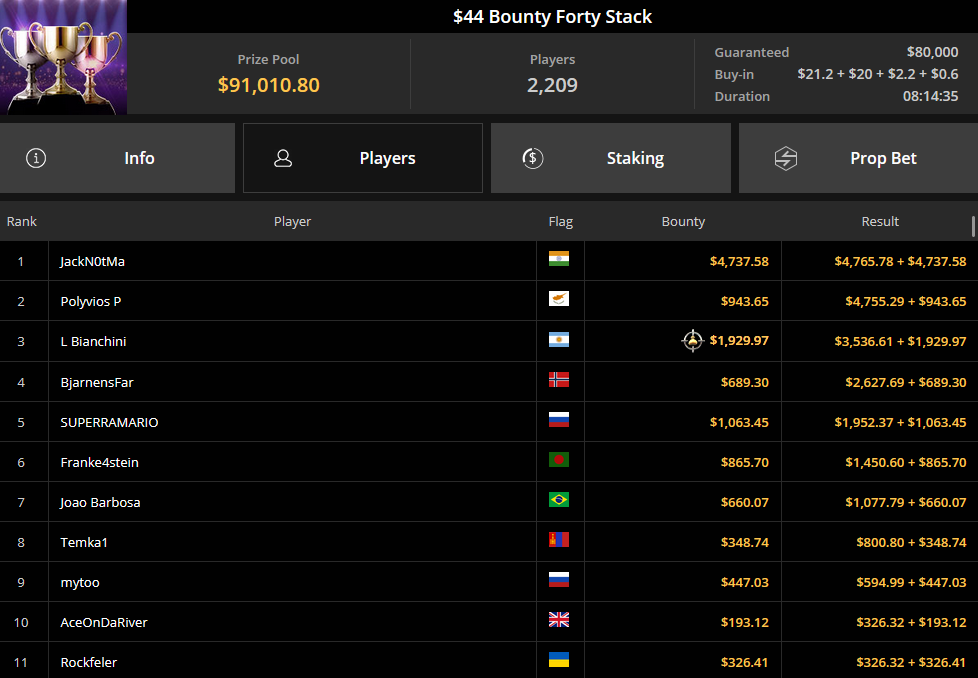The width and height of the screenshot is (978, 678).
Task: Click the Info circle icon
Action: pos(36,158)
